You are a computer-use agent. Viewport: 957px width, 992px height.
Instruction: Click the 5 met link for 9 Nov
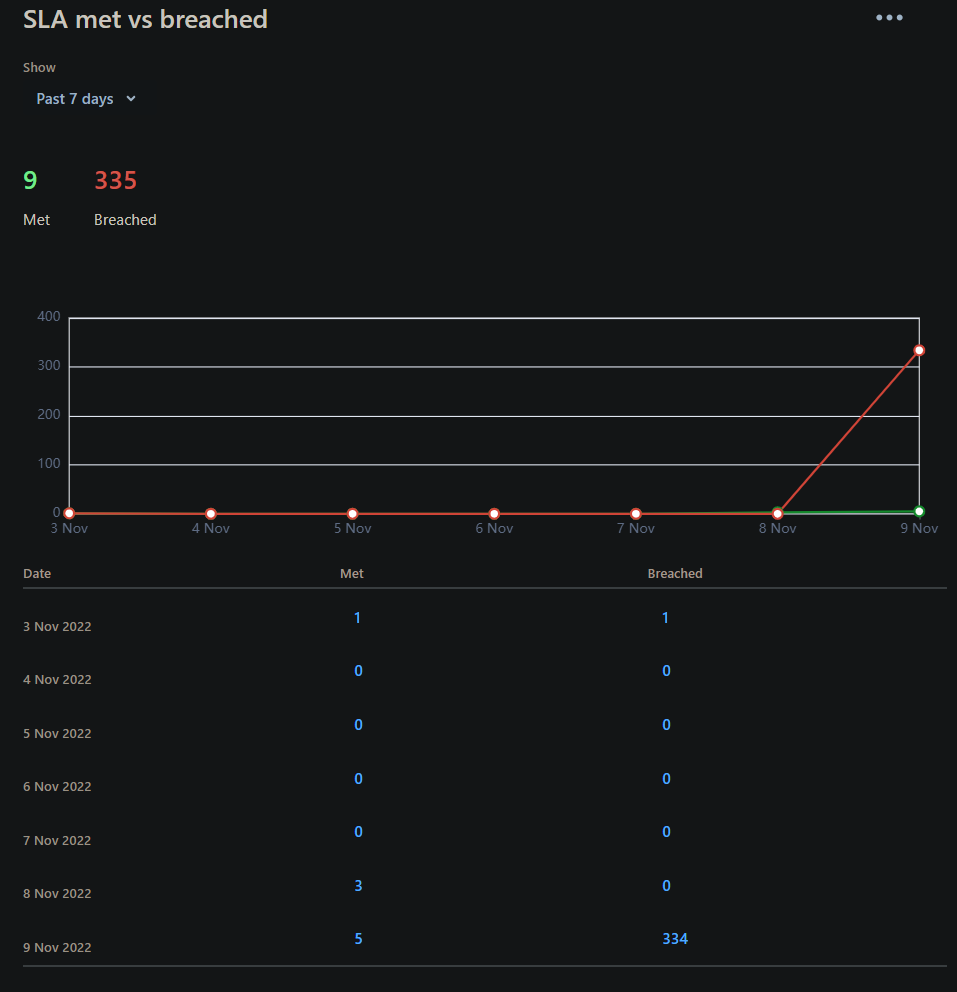click(357, 938)
